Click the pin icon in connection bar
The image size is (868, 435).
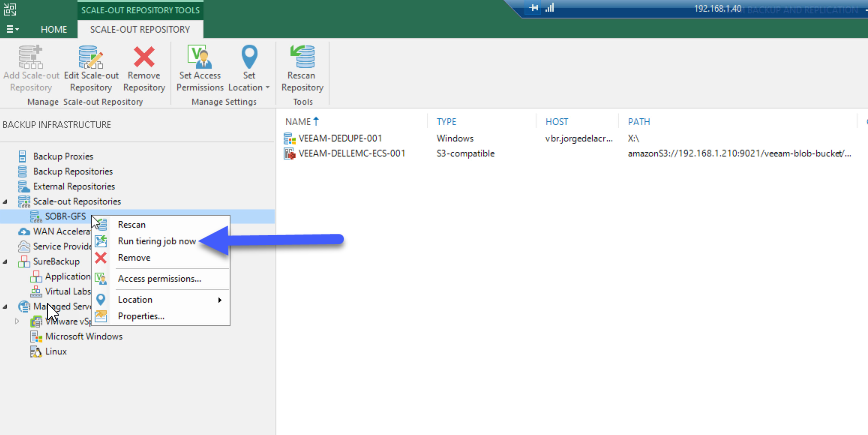[x=533, y=8]
